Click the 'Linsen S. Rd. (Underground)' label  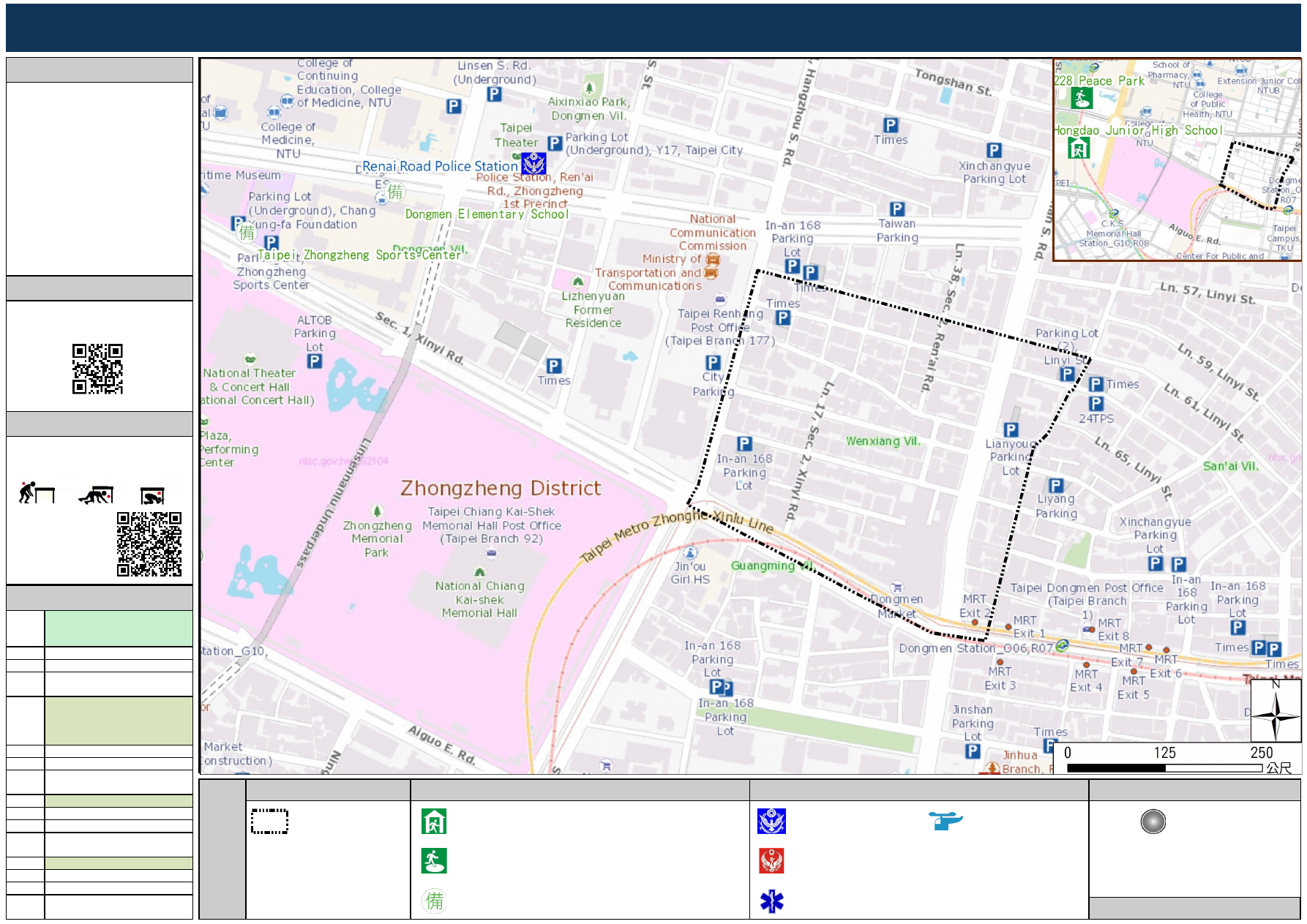[x=495, y=72]
